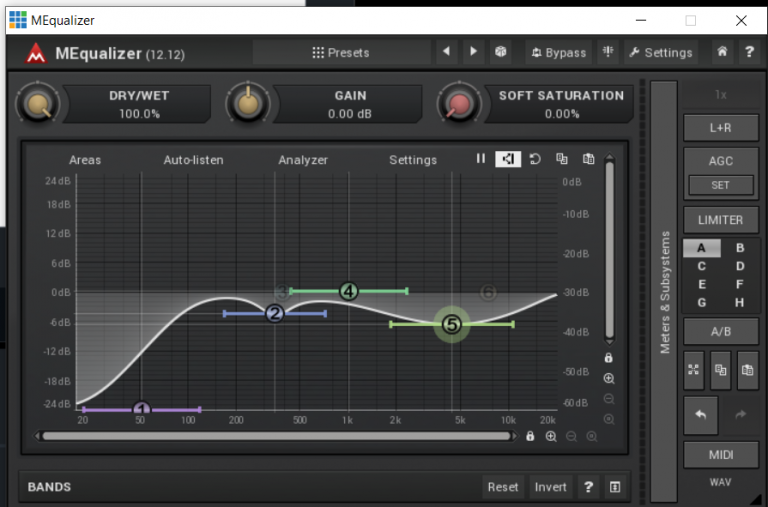Paste EQ graph settings icon
The height and width of the screenshot is (507, 768).
point(588,159)
